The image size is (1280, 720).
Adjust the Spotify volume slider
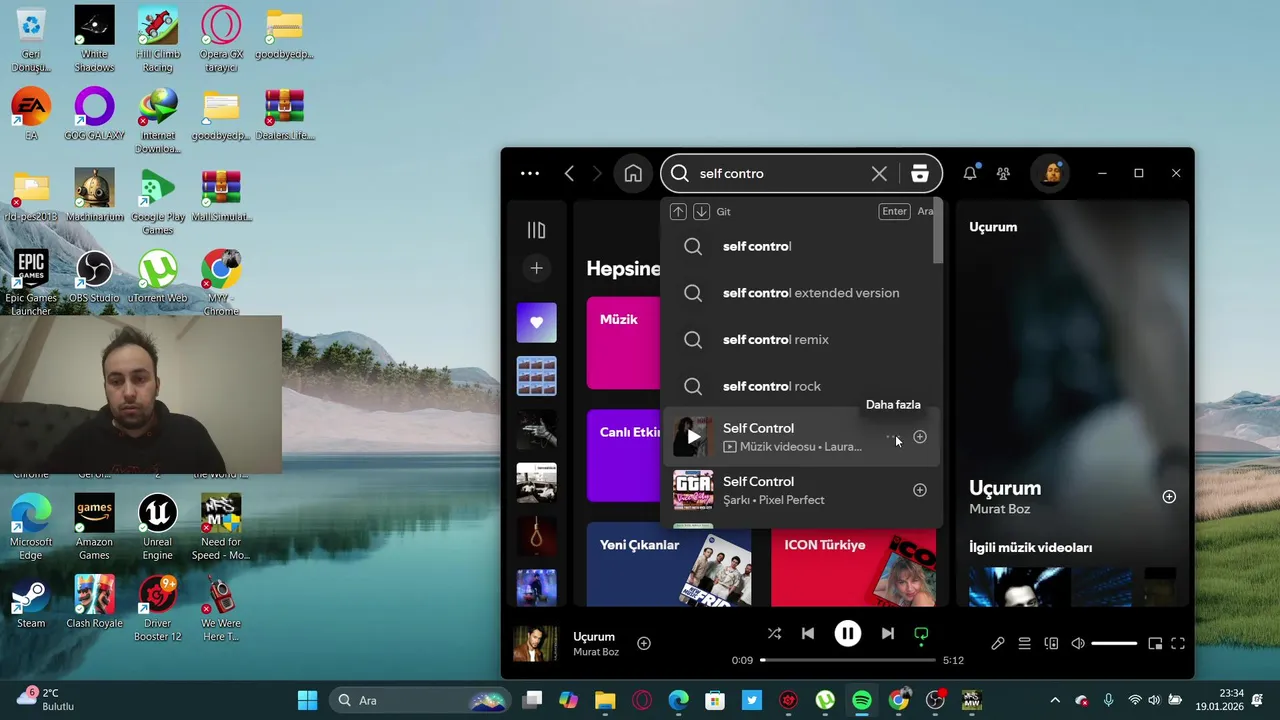(1114, 643)
